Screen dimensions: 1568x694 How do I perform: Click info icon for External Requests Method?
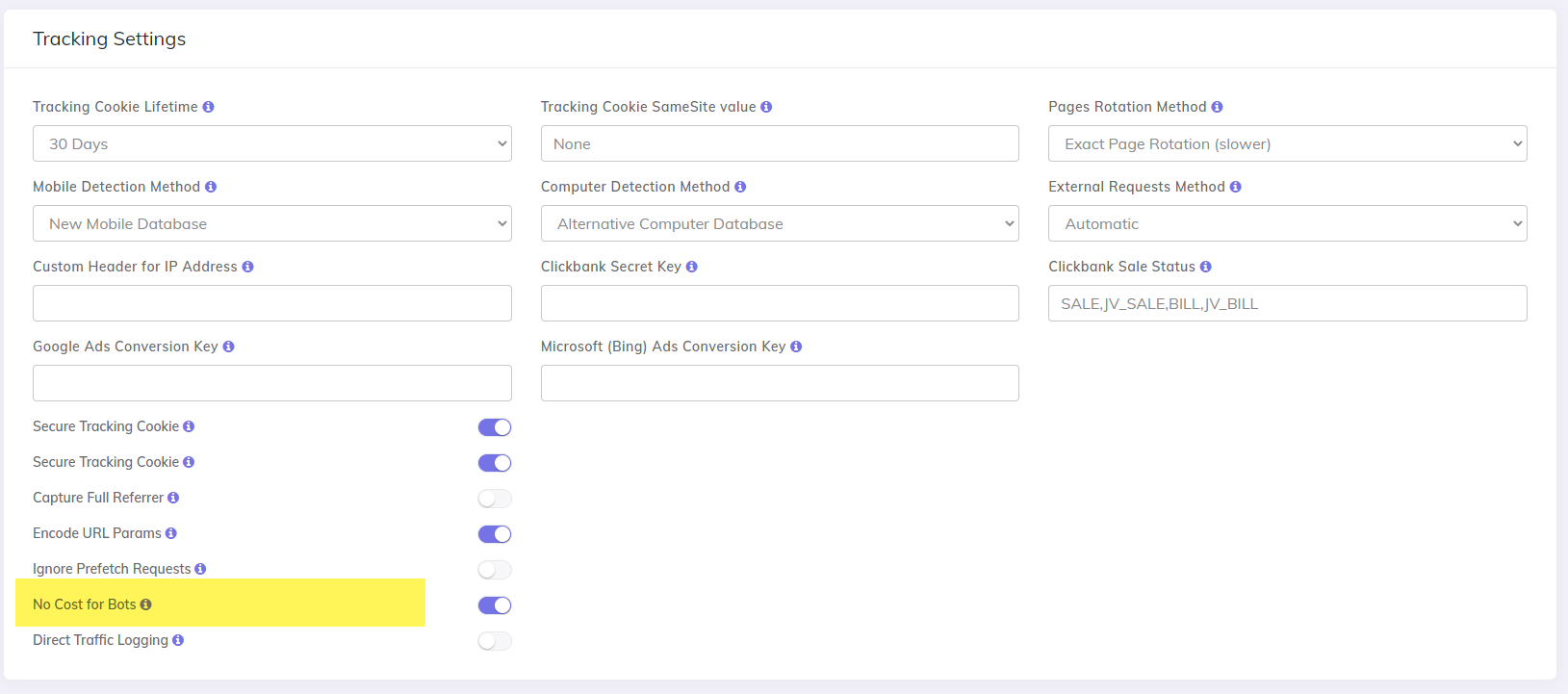pyautogui.click(x=1235, y=187)
